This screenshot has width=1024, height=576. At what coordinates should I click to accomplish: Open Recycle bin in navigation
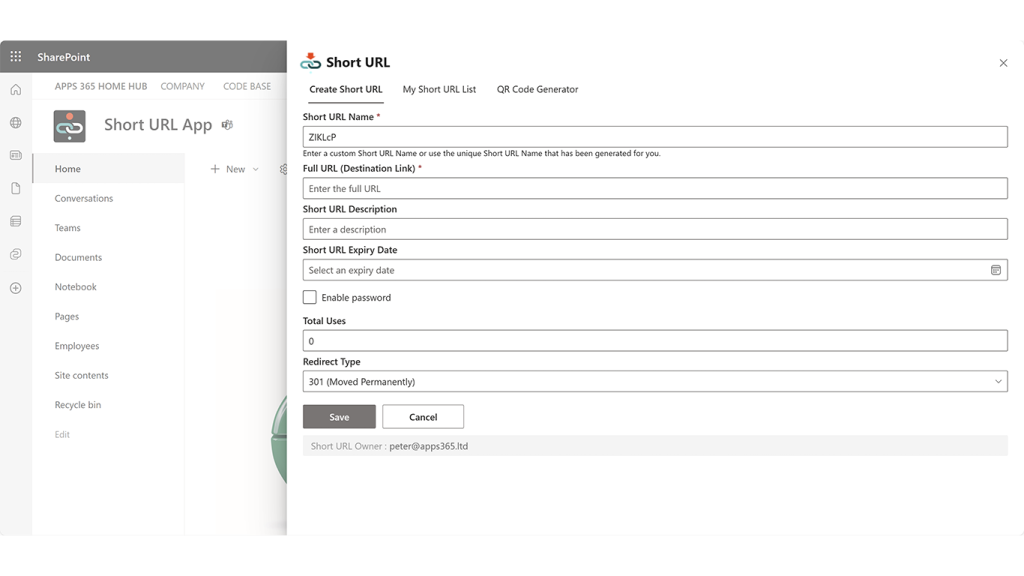tap(78, 405)
